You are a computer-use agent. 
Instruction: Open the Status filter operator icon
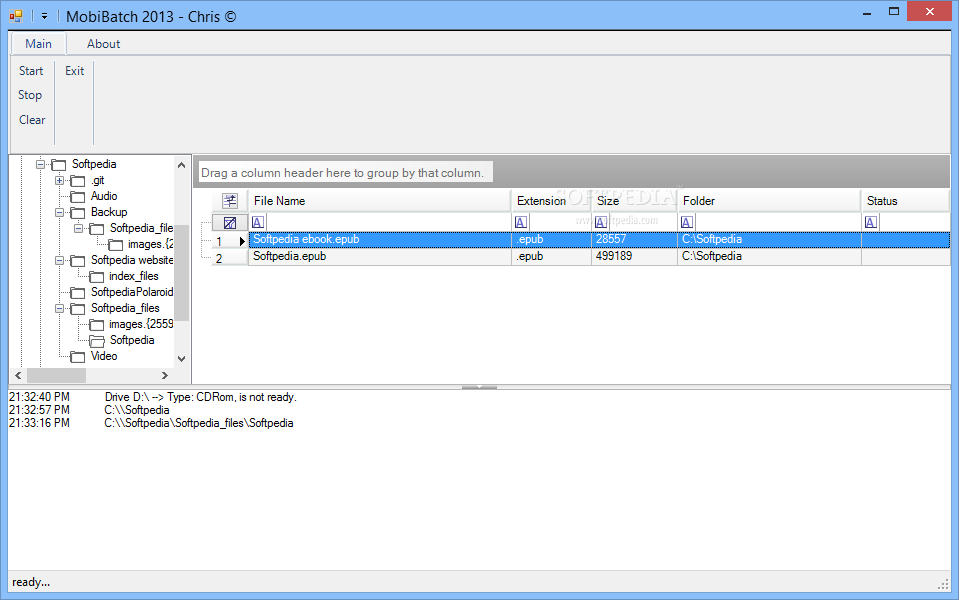pyautogui.click(x=871, y=223)
